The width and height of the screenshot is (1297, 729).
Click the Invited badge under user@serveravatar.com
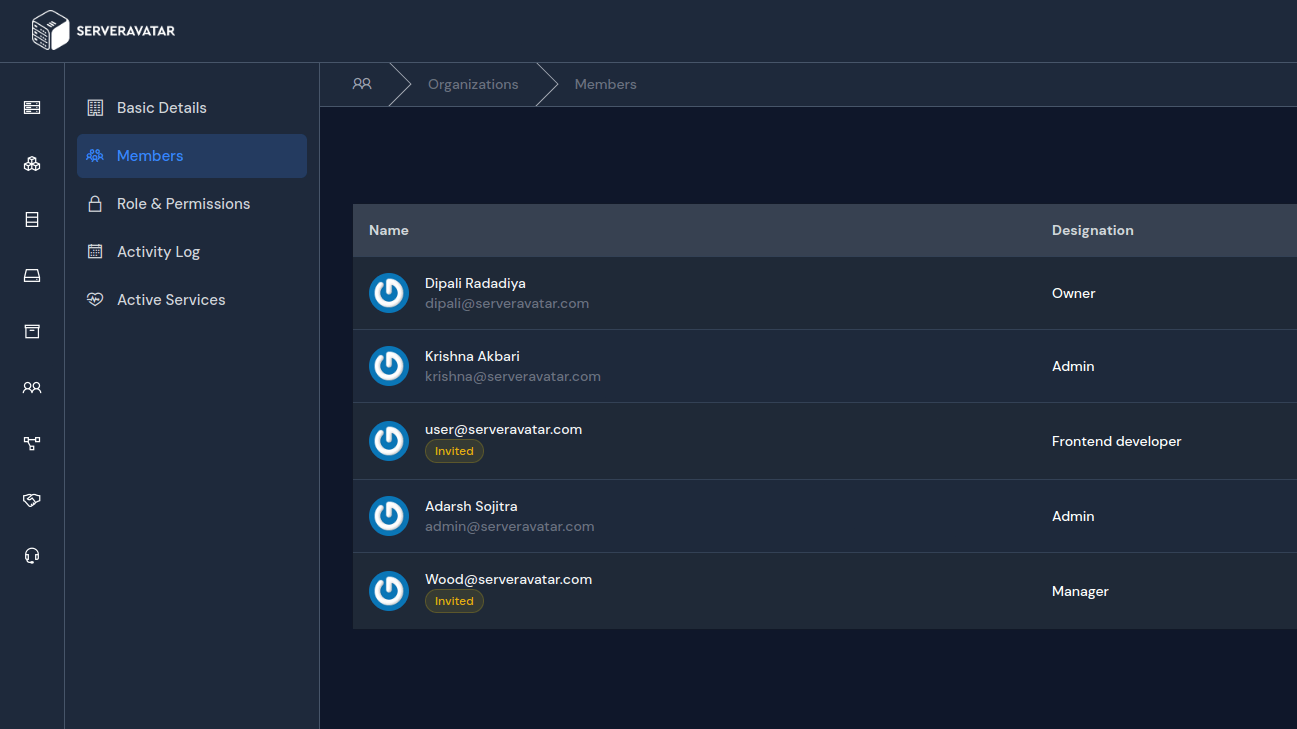[x=454, y=451]
